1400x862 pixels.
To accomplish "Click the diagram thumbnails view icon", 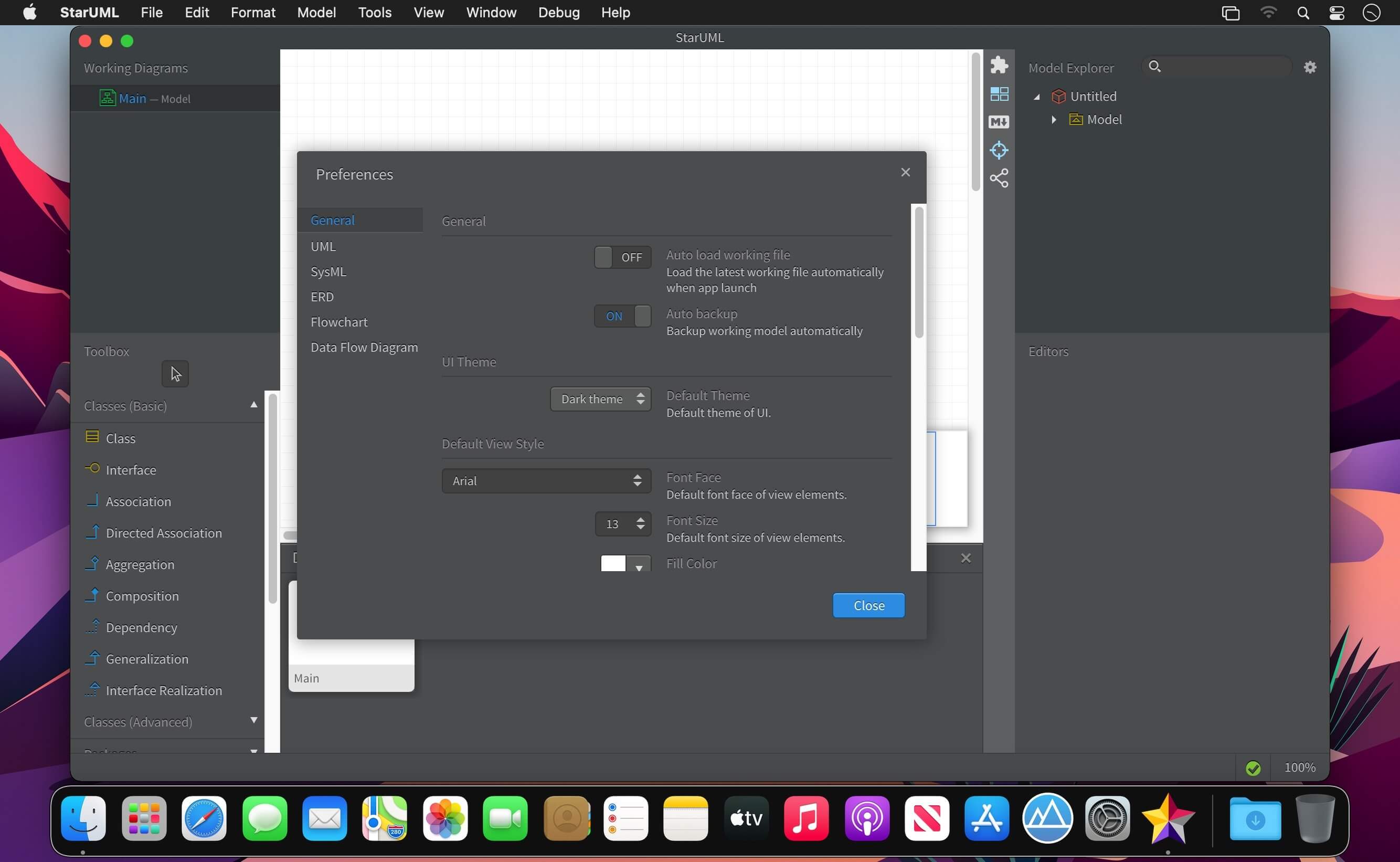I will [999, 93].
